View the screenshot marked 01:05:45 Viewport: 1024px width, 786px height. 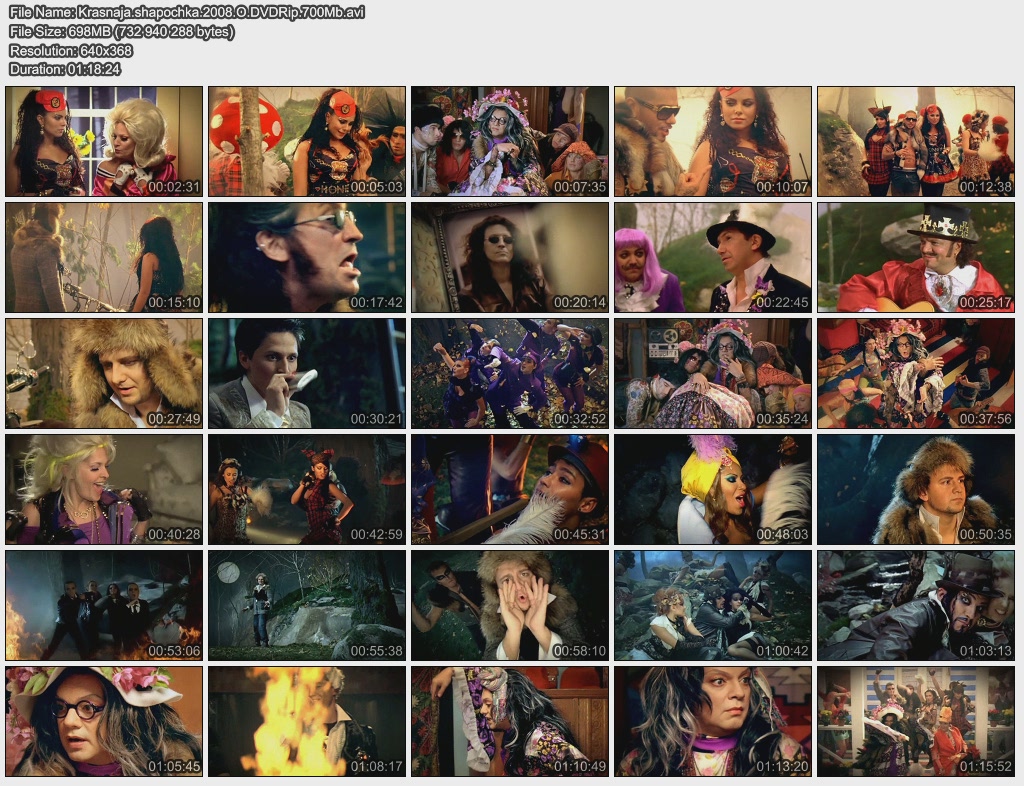(x=104, y=721)
